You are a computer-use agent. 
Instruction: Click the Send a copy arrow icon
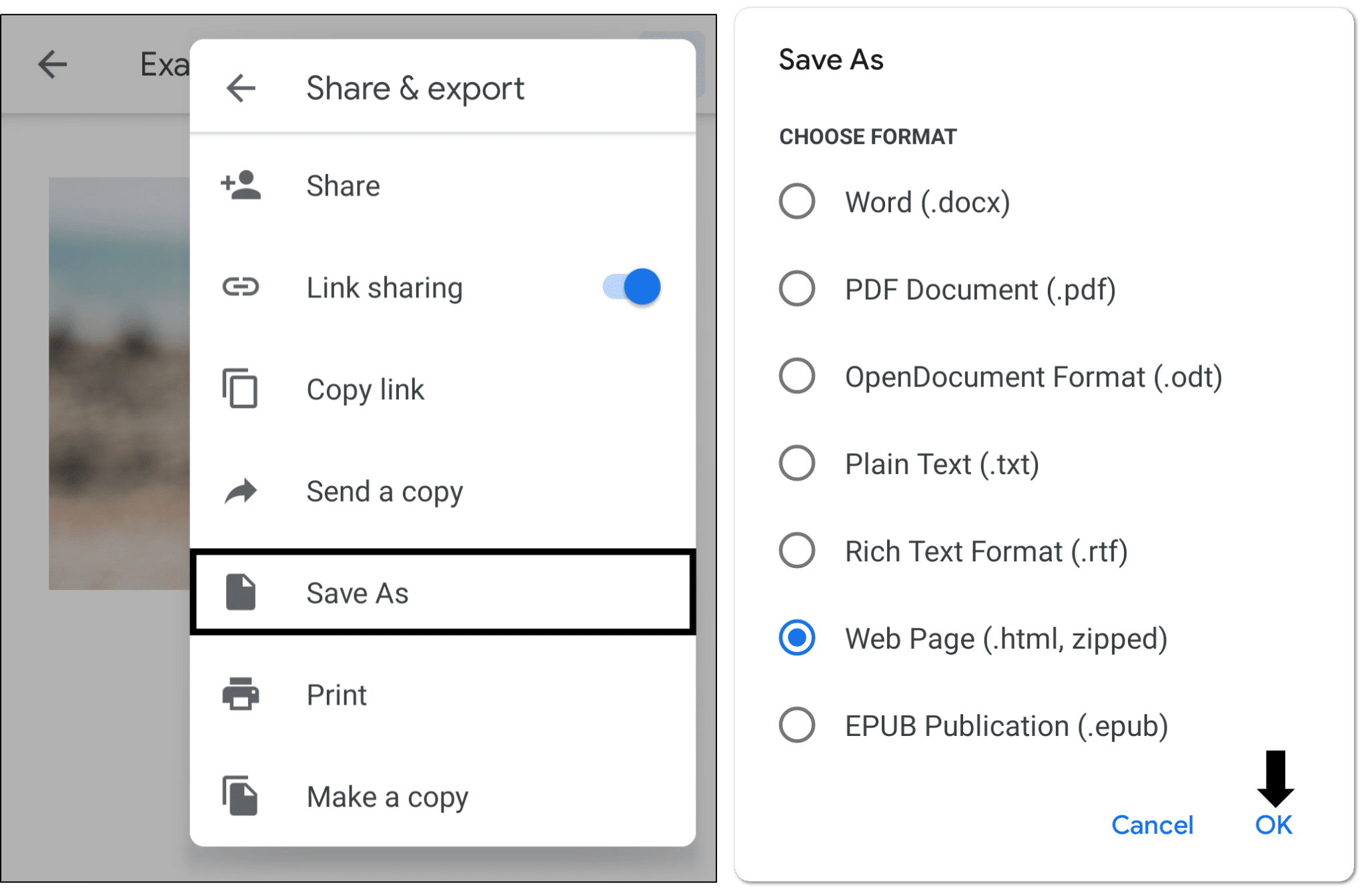click(240, 491)
